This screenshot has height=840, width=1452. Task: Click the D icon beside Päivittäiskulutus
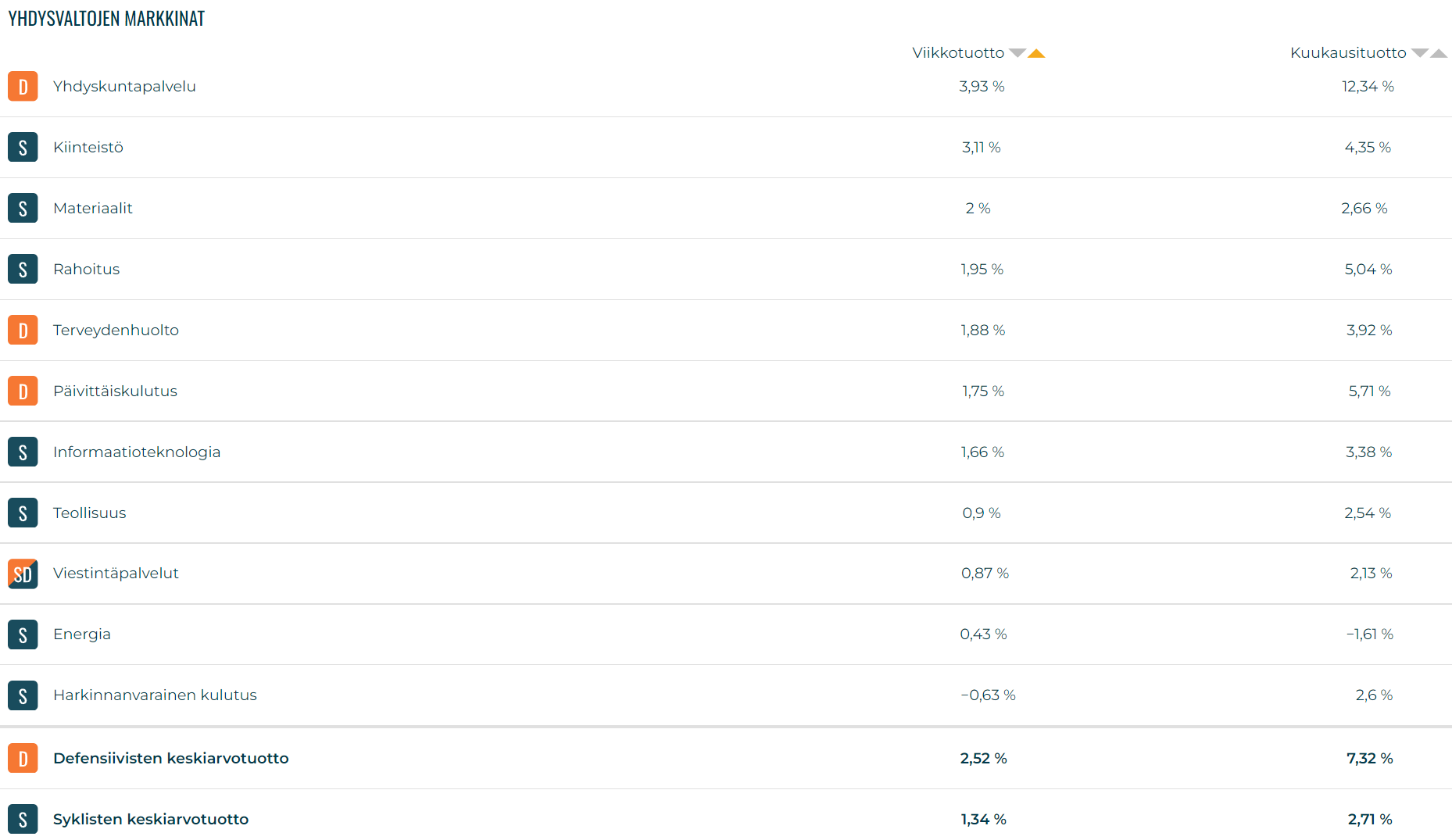tap(23, 391)
